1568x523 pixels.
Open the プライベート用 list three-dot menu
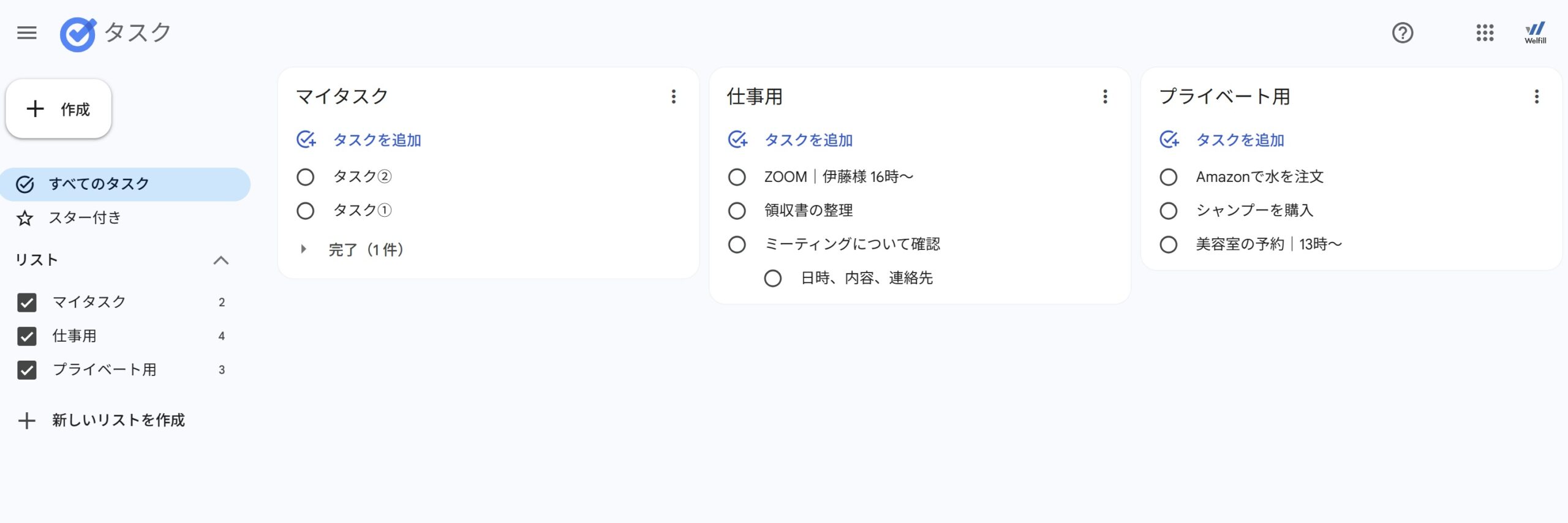click(x=1536, y=97)
